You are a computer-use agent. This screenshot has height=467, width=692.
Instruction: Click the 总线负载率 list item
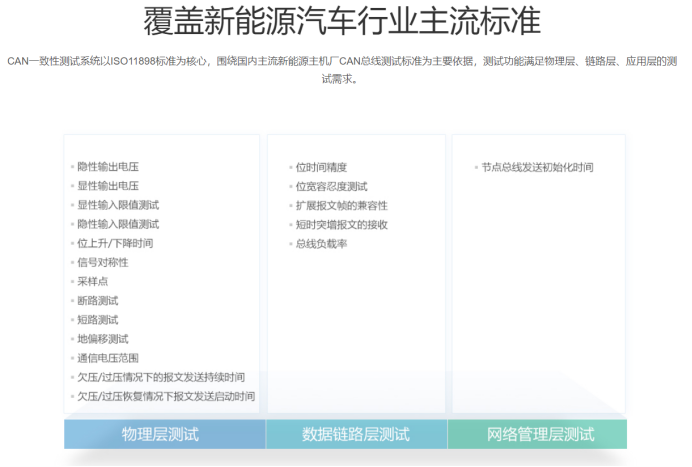tap(321, 243)
